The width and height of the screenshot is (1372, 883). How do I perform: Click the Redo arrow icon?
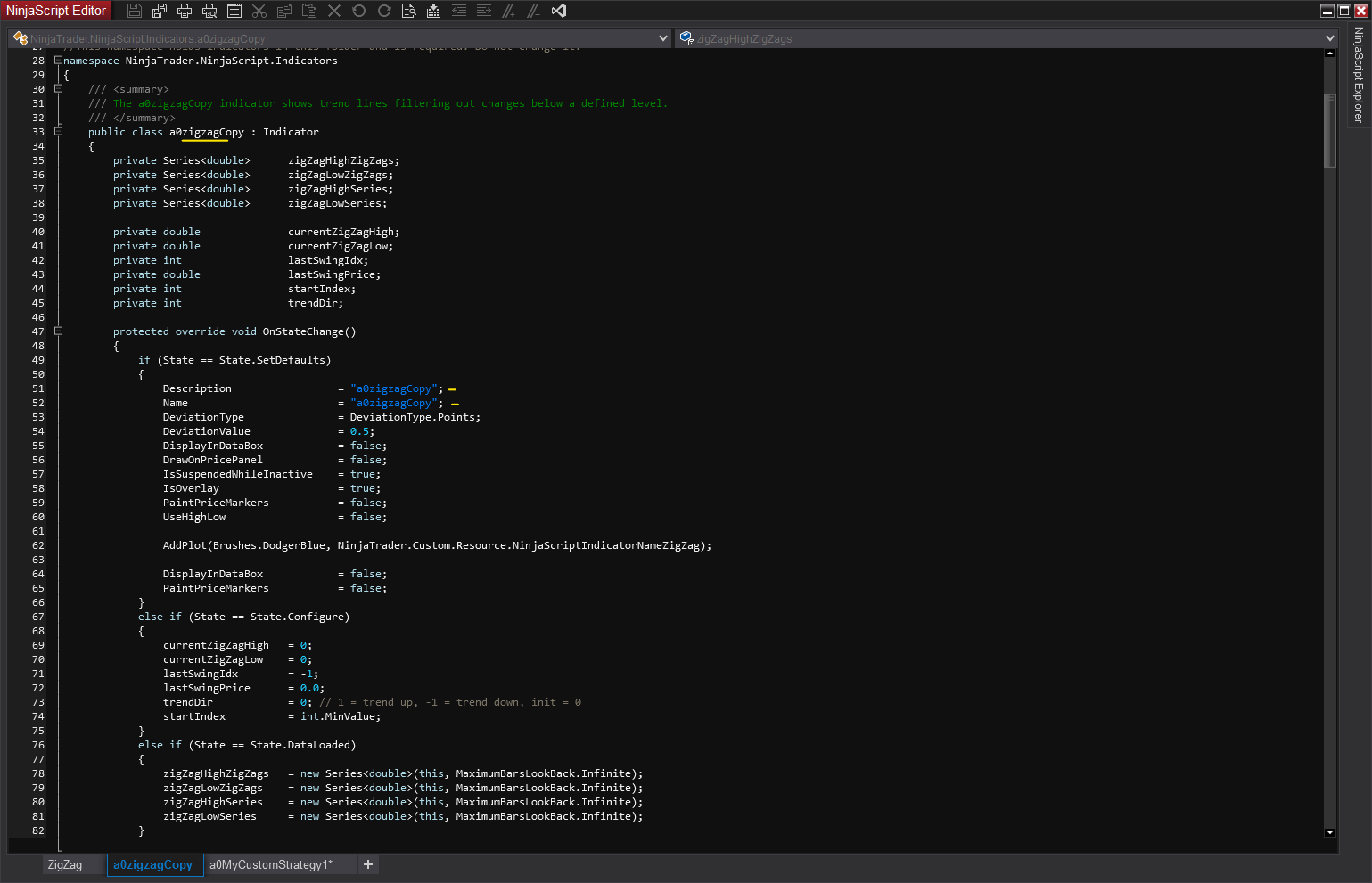(384, 11)
